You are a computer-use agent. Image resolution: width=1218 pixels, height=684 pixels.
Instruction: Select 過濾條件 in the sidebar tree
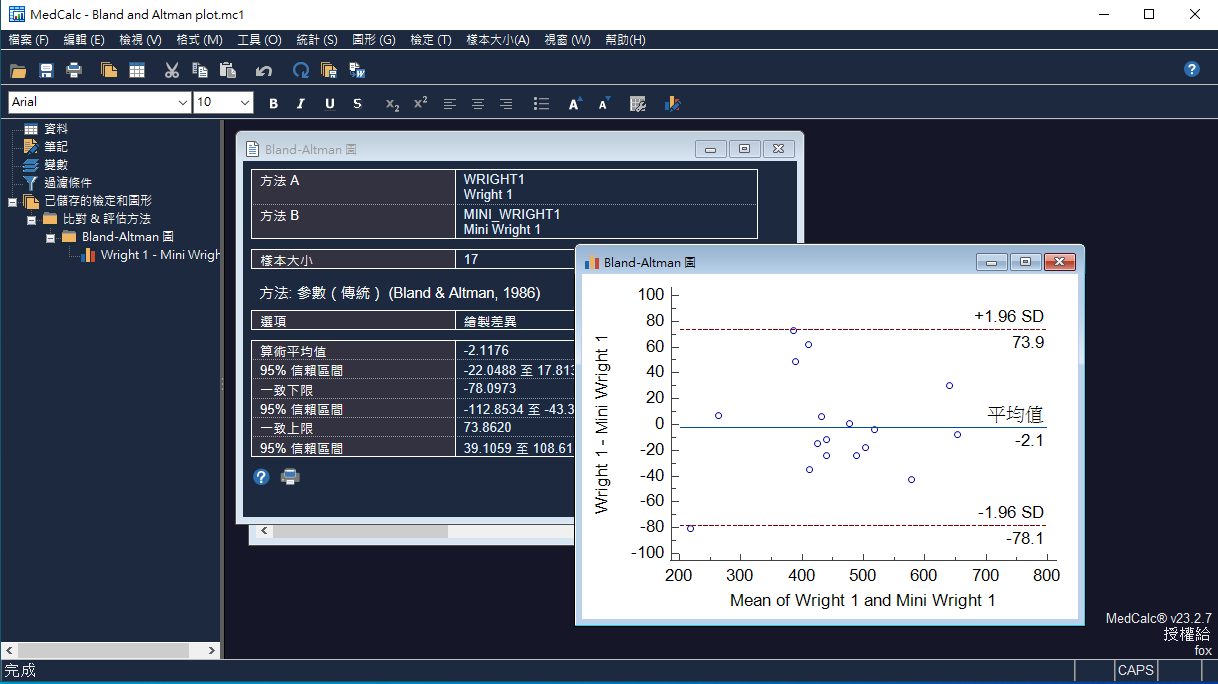[68, 183]
